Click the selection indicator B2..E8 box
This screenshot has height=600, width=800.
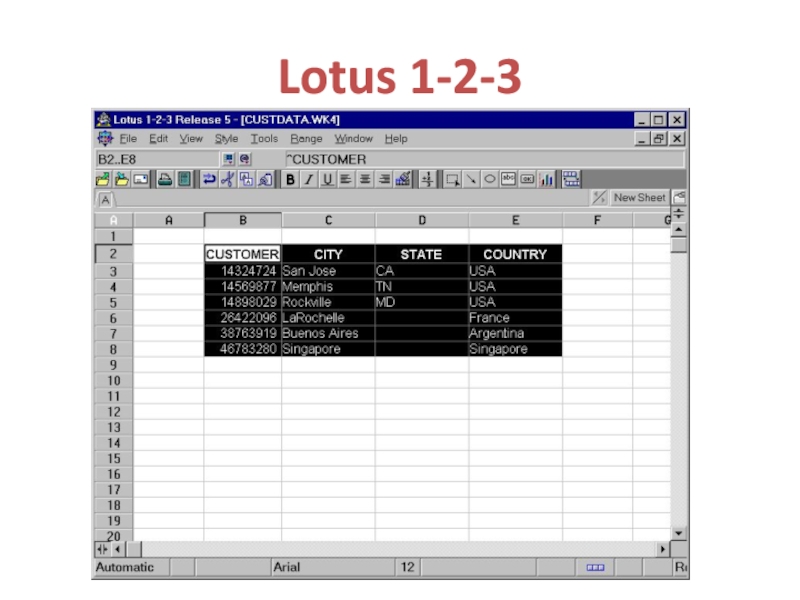(157, 159)
